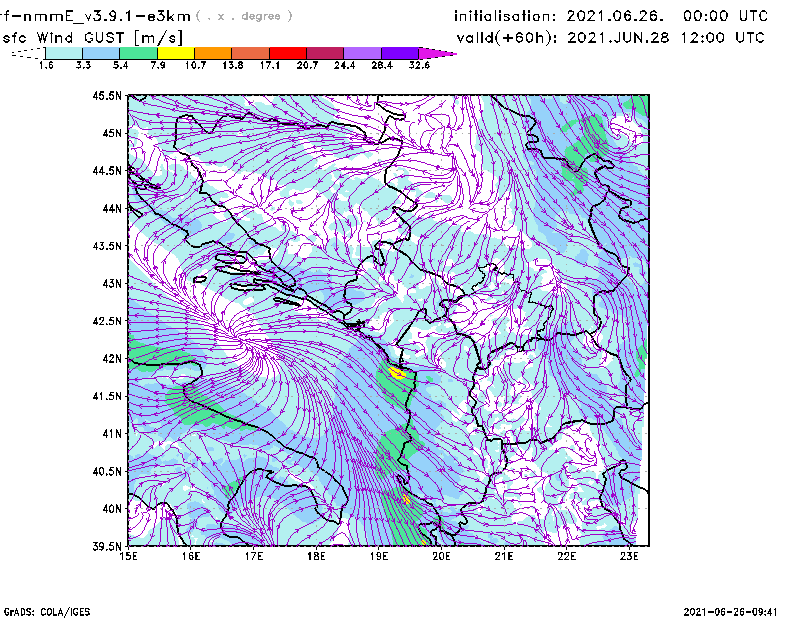Click the 45.5N latitude label

pyautogui.click(x=107, y=95)
